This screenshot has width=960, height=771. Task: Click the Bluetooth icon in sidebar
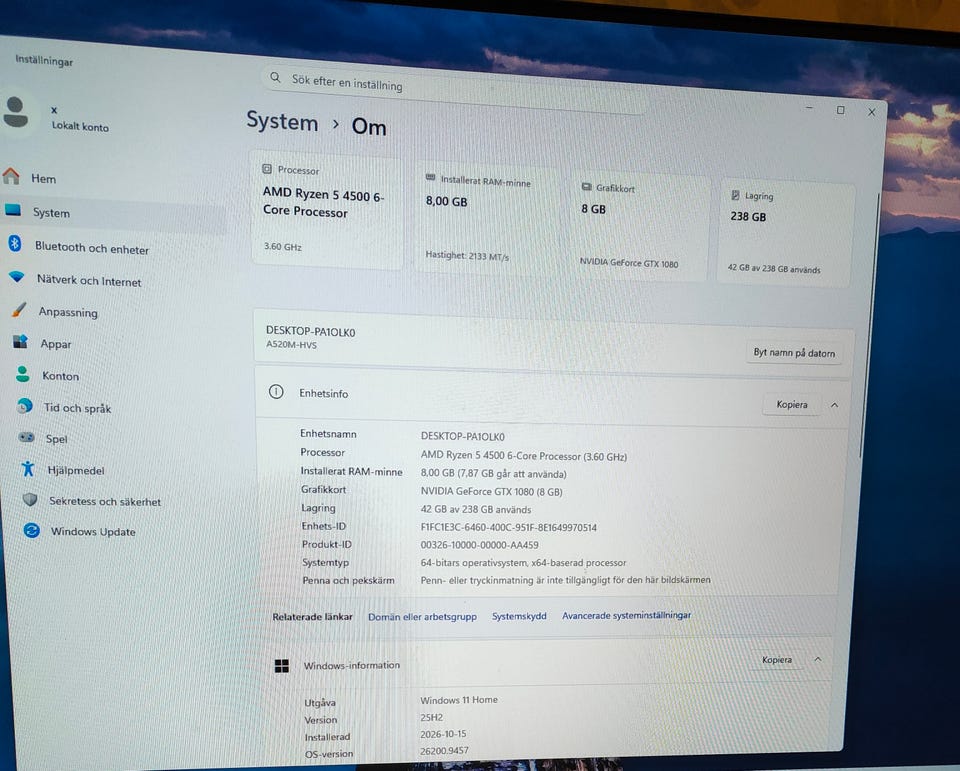click(x=15, y=244)
